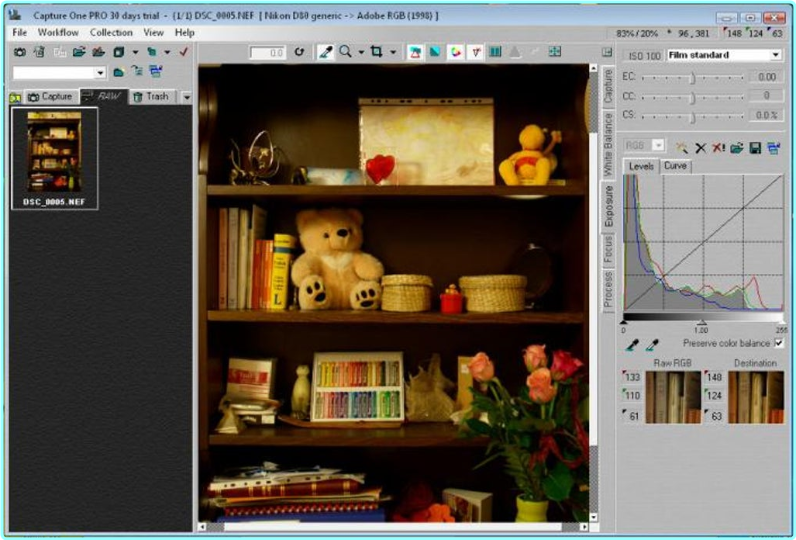
Task: Select the crop tool
Action: pyautogui.click(x=376, y=52)
